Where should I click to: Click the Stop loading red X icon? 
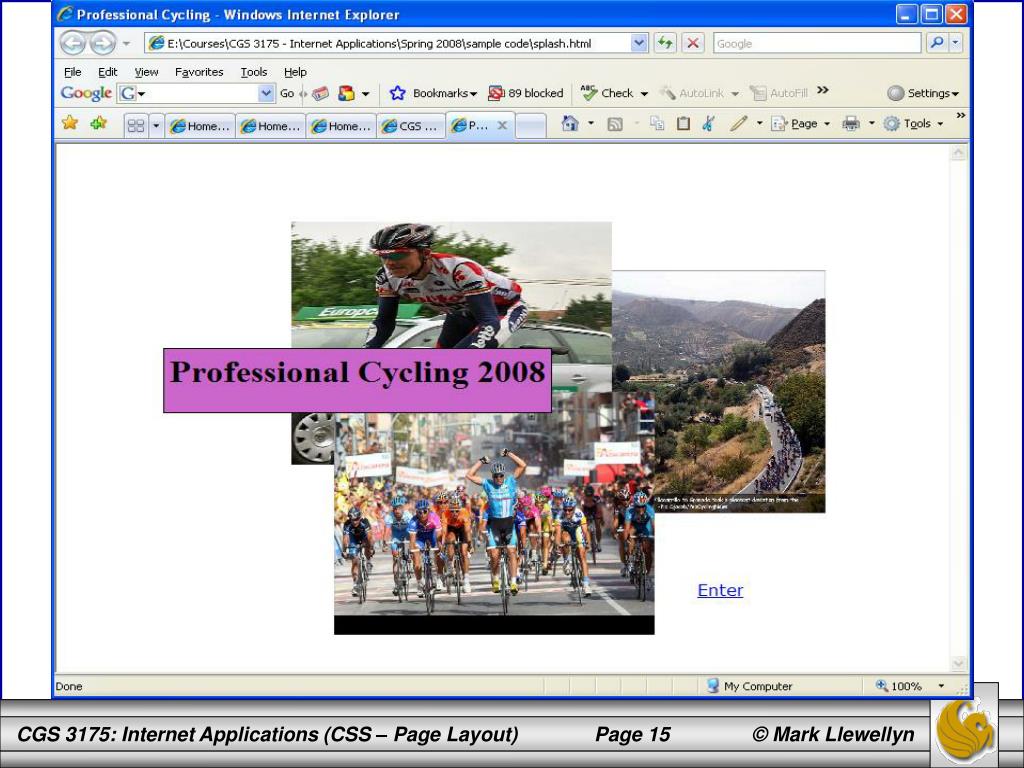coord(693,43)
